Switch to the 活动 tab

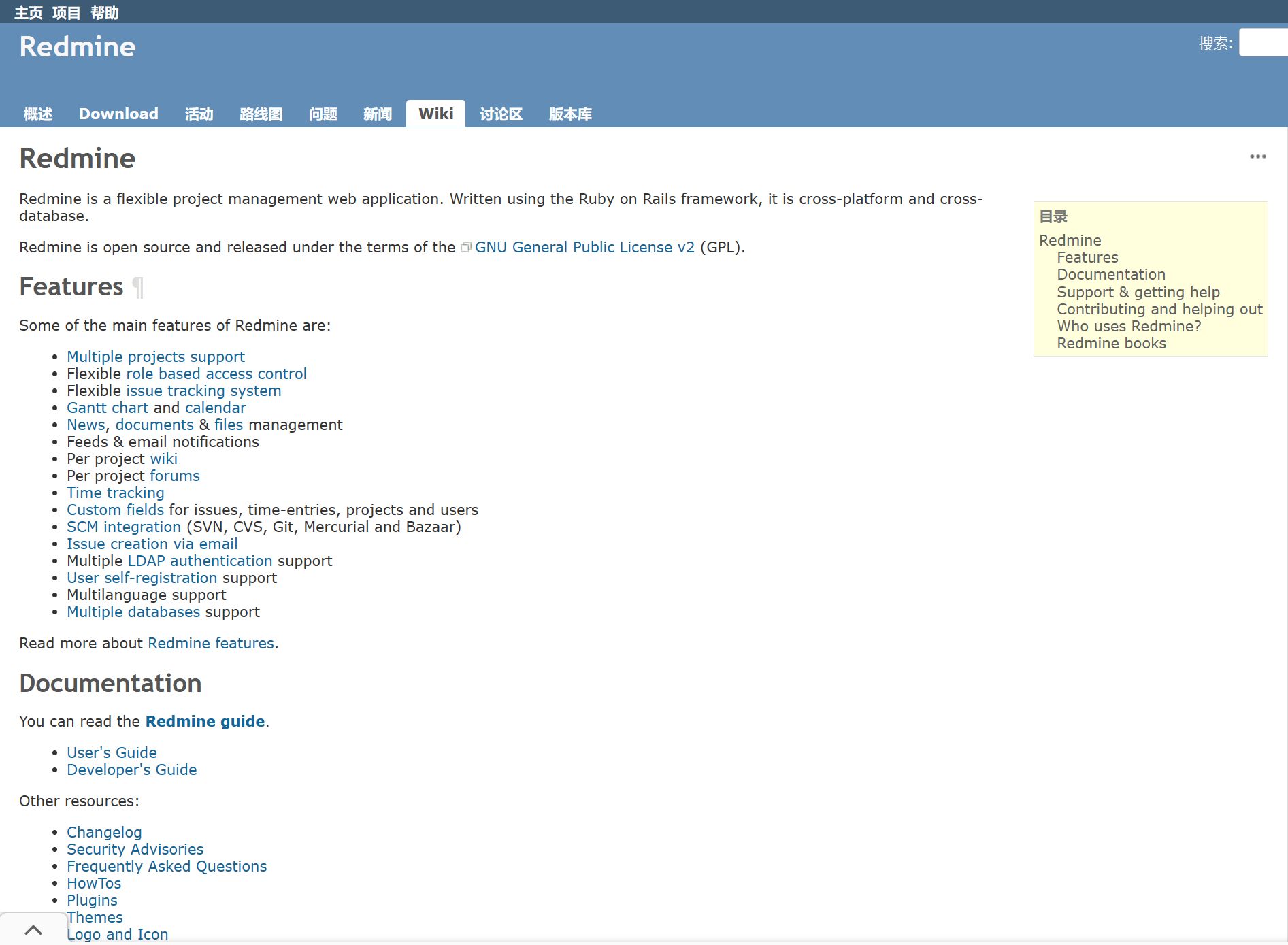199,114
